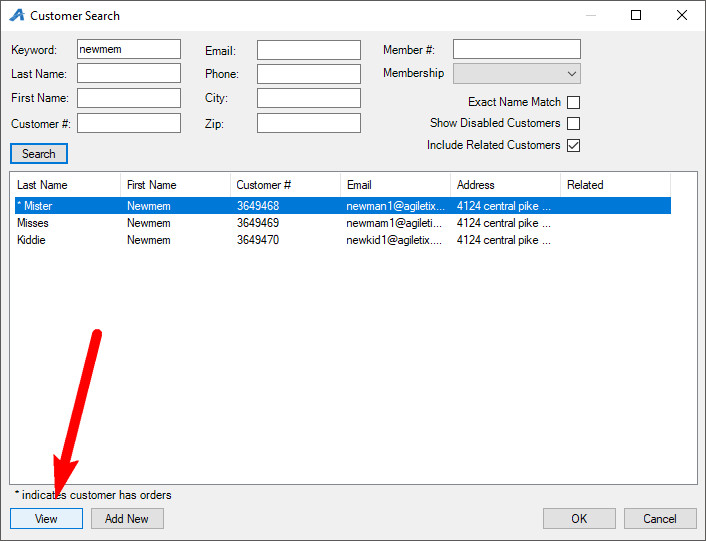Click the Phone input field
Screen dimensions: 706x541
click(309, 74)
